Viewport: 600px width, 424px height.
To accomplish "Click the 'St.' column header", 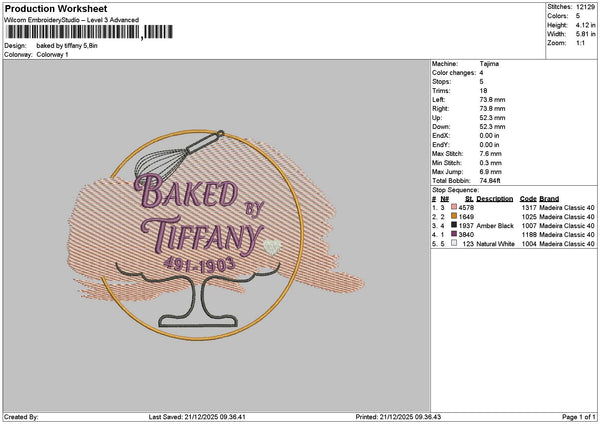I will 469,199.
